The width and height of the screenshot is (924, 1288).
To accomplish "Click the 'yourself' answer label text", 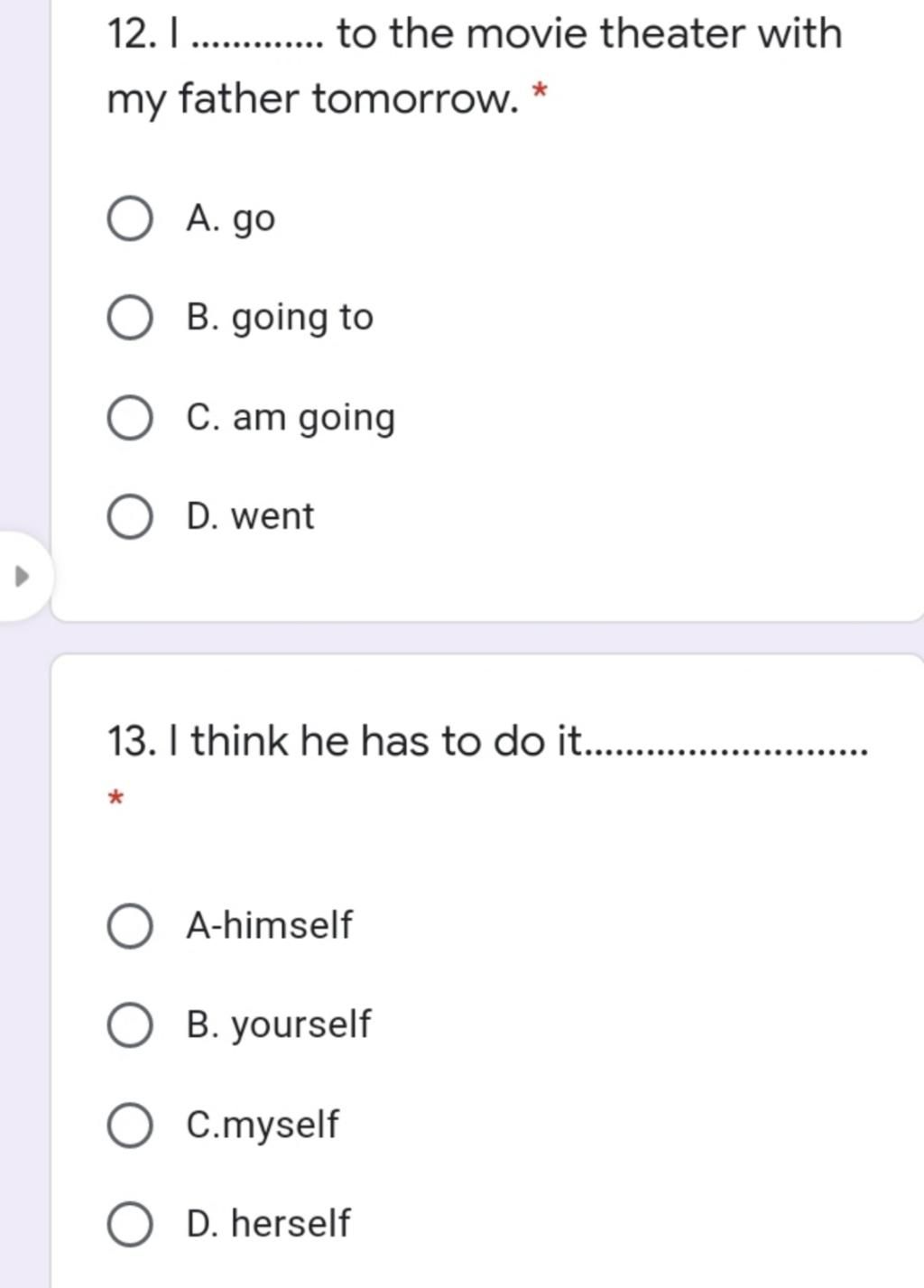I will [x=300, y=1026].
